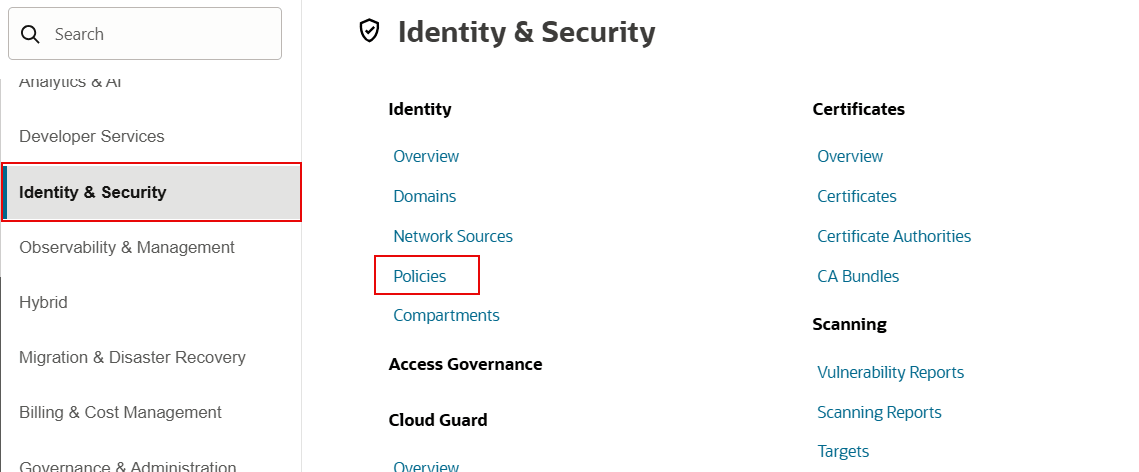Open Migration & Disaster Recovery category
1139x472 pixels.
pos(132,357)
